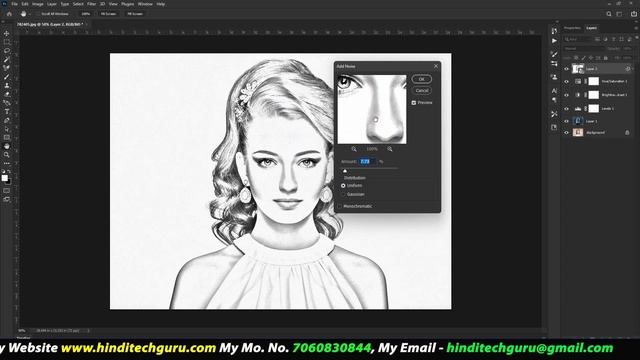Select the Clone Stamp tool
This screenshot has width=640, height=360.
click(7, 85)
